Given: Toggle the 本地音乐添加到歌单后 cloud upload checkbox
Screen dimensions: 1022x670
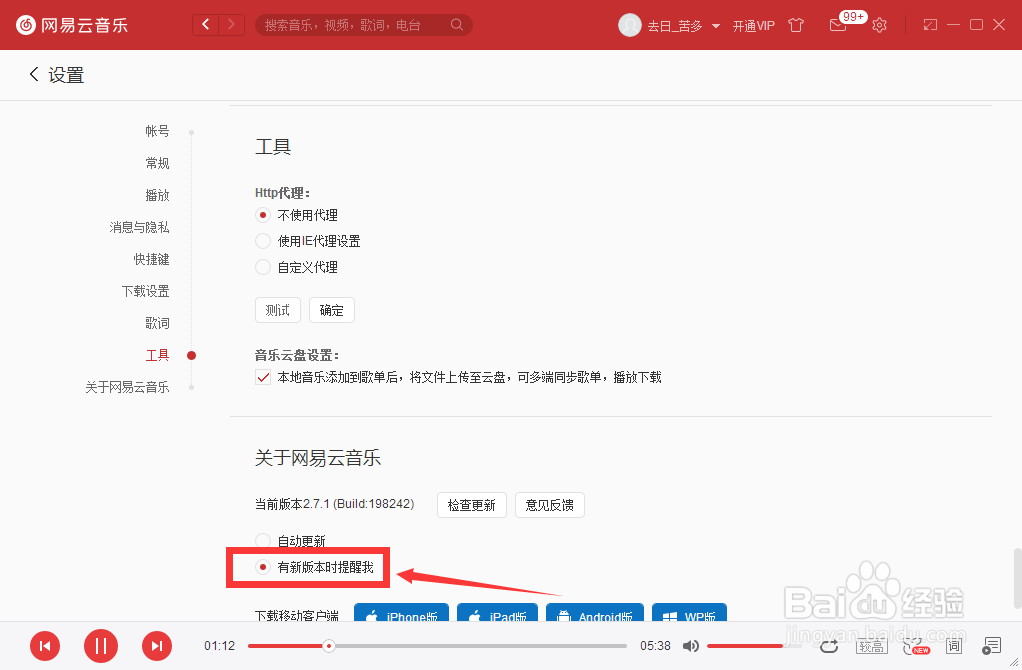Looking at the screenshot, I should tap(263, 377).
